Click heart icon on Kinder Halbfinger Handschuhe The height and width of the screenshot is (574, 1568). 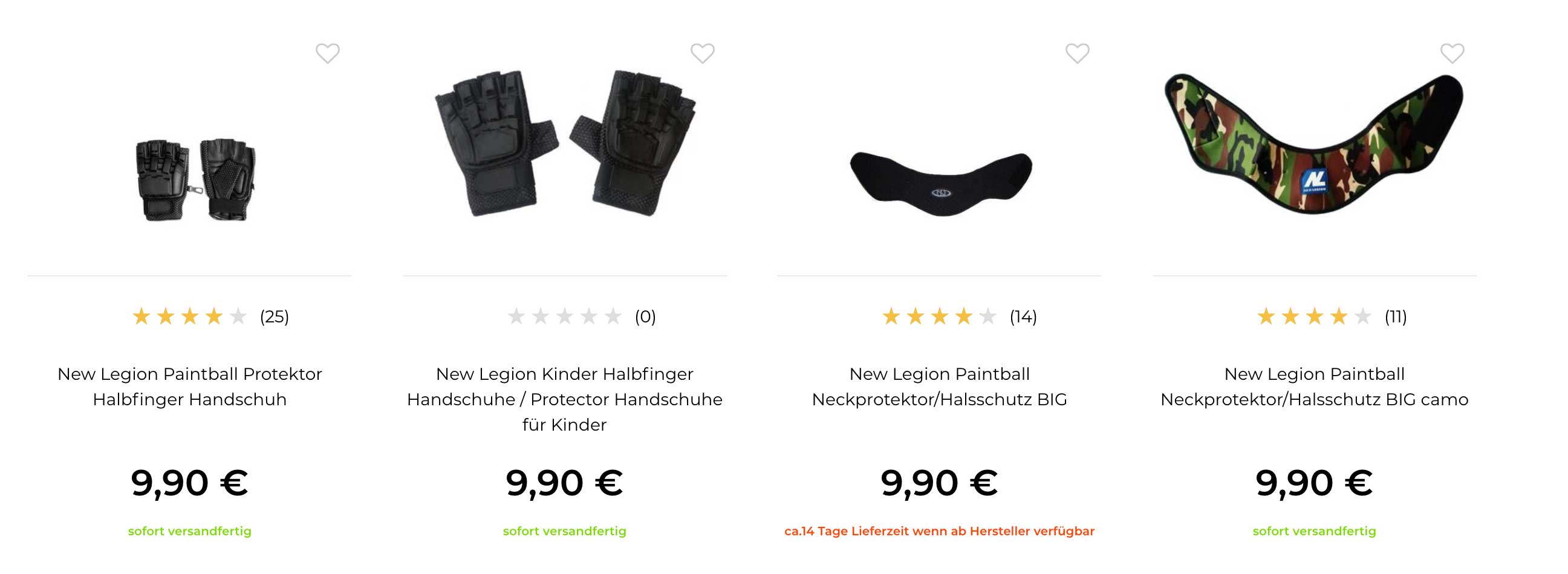(x=703, y=54)
